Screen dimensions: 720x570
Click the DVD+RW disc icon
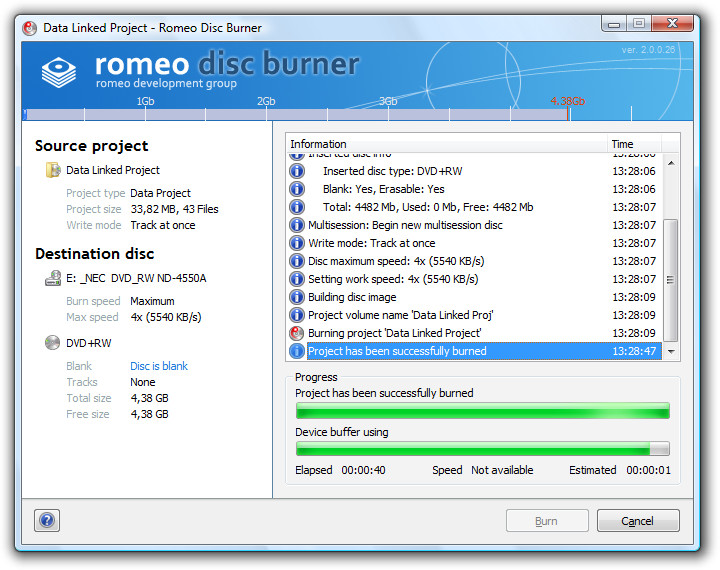click(52, 343)
